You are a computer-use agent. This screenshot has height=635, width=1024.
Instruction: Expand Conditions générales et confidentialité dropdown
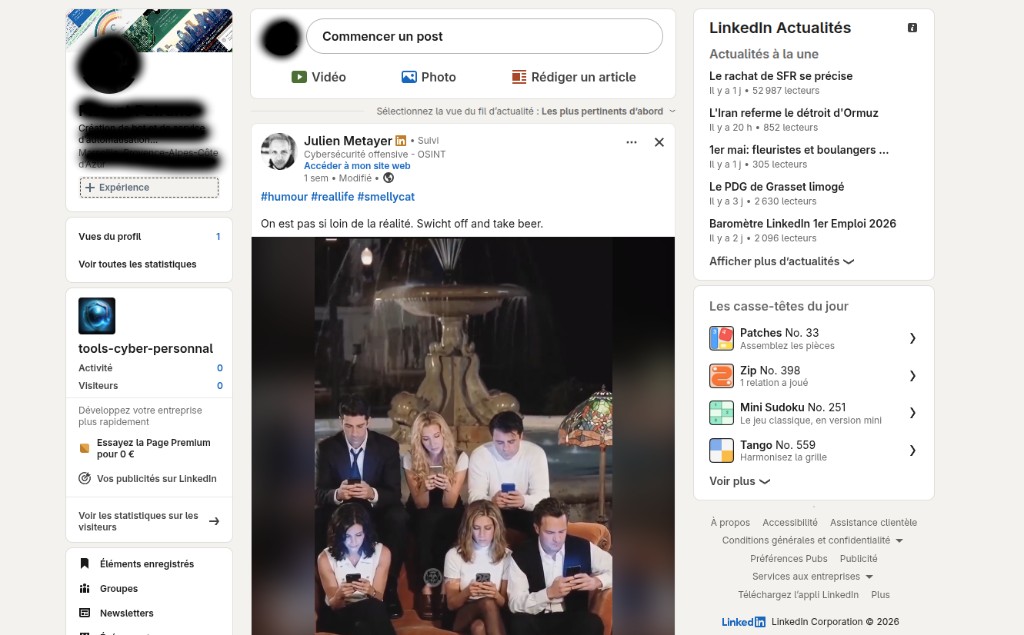pyautogui.click(x=812, y=540)
